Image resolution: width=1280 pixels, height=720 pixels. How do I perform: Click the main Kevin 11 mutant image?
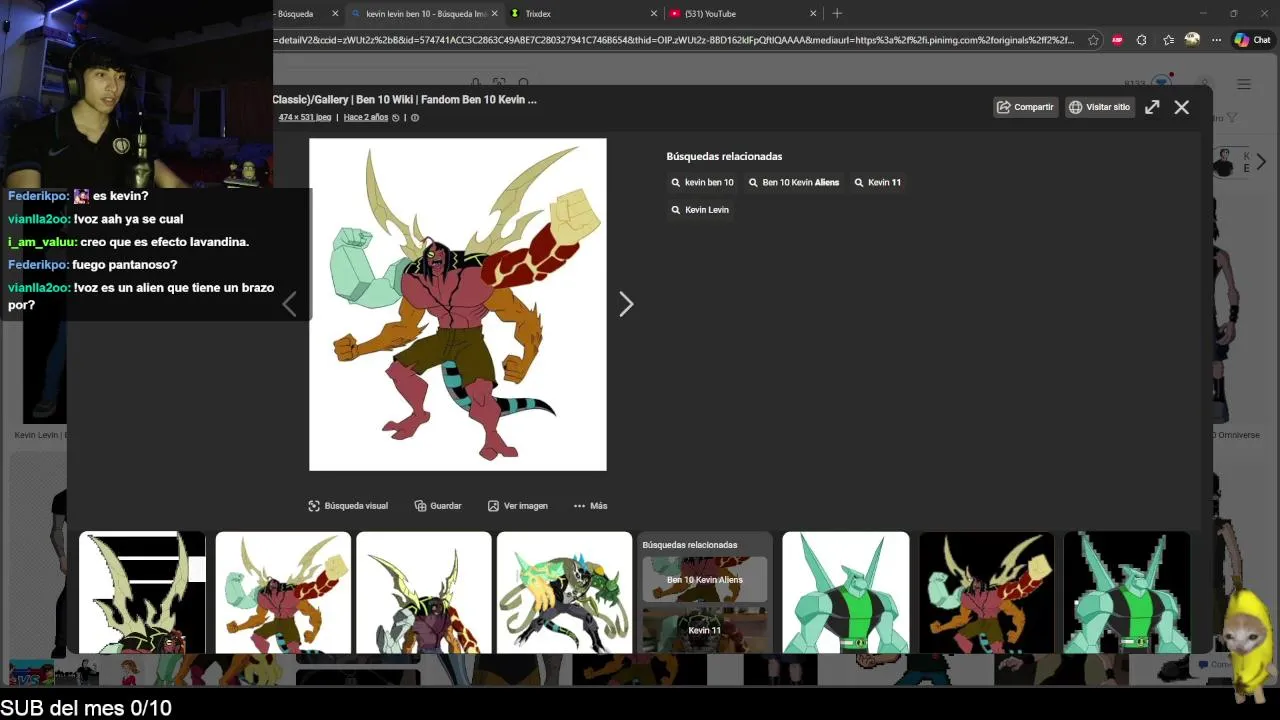[x=458, y=304]
